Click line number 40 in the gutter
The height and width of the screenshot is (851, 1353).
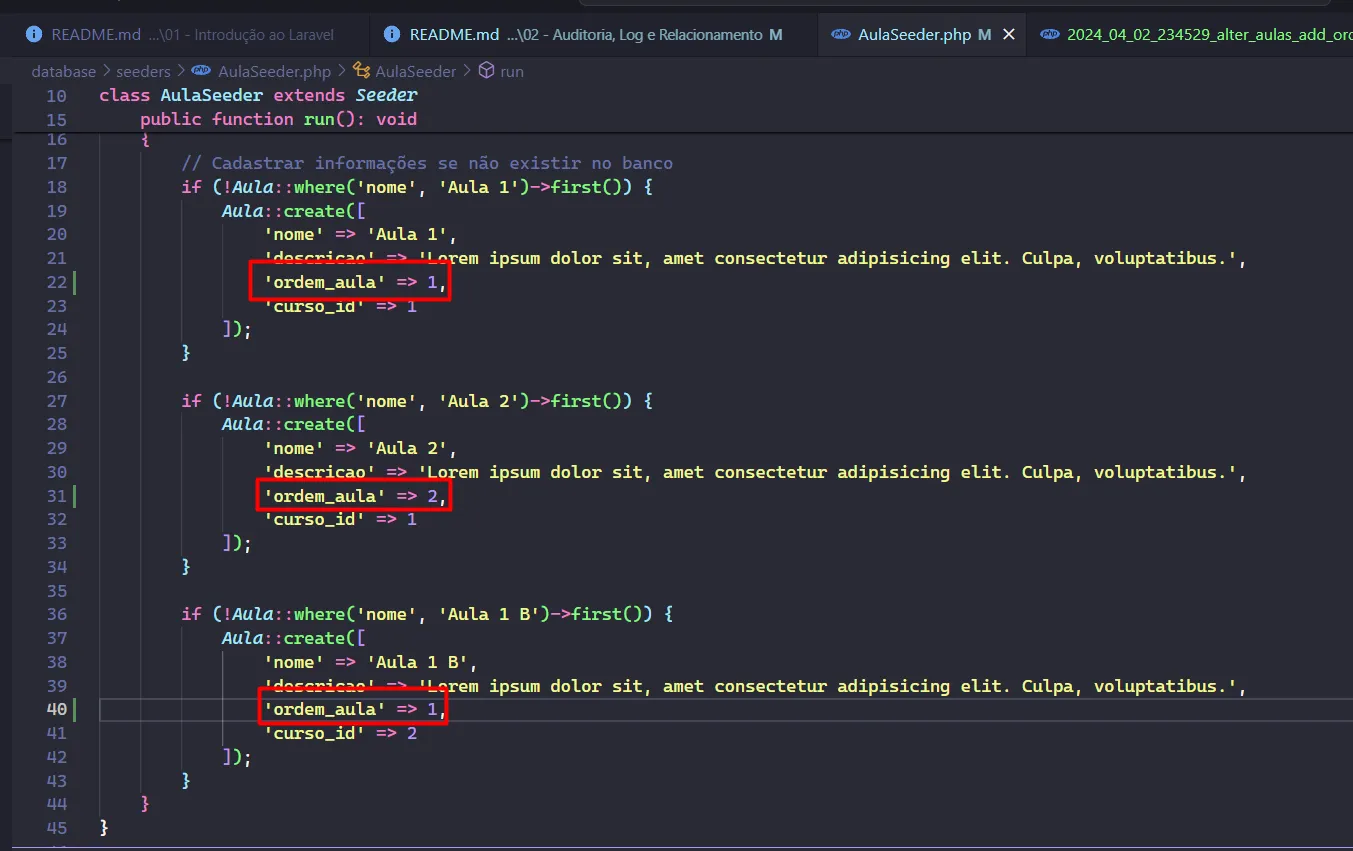56,710
